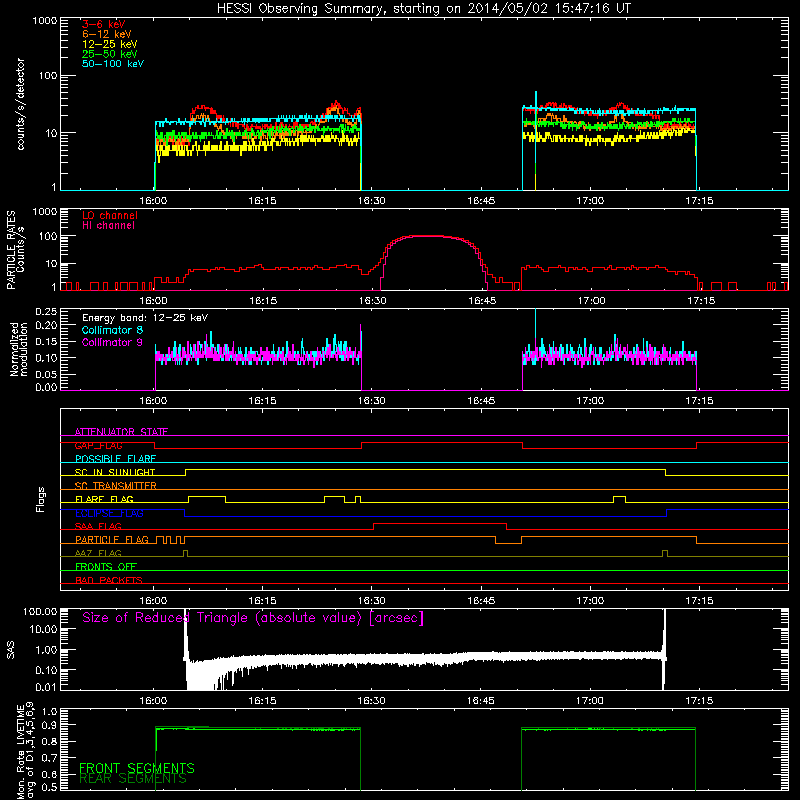Click the HI channel legend label
The width and height of the screenshot is (800, 800).
click(x=108, y=226)
